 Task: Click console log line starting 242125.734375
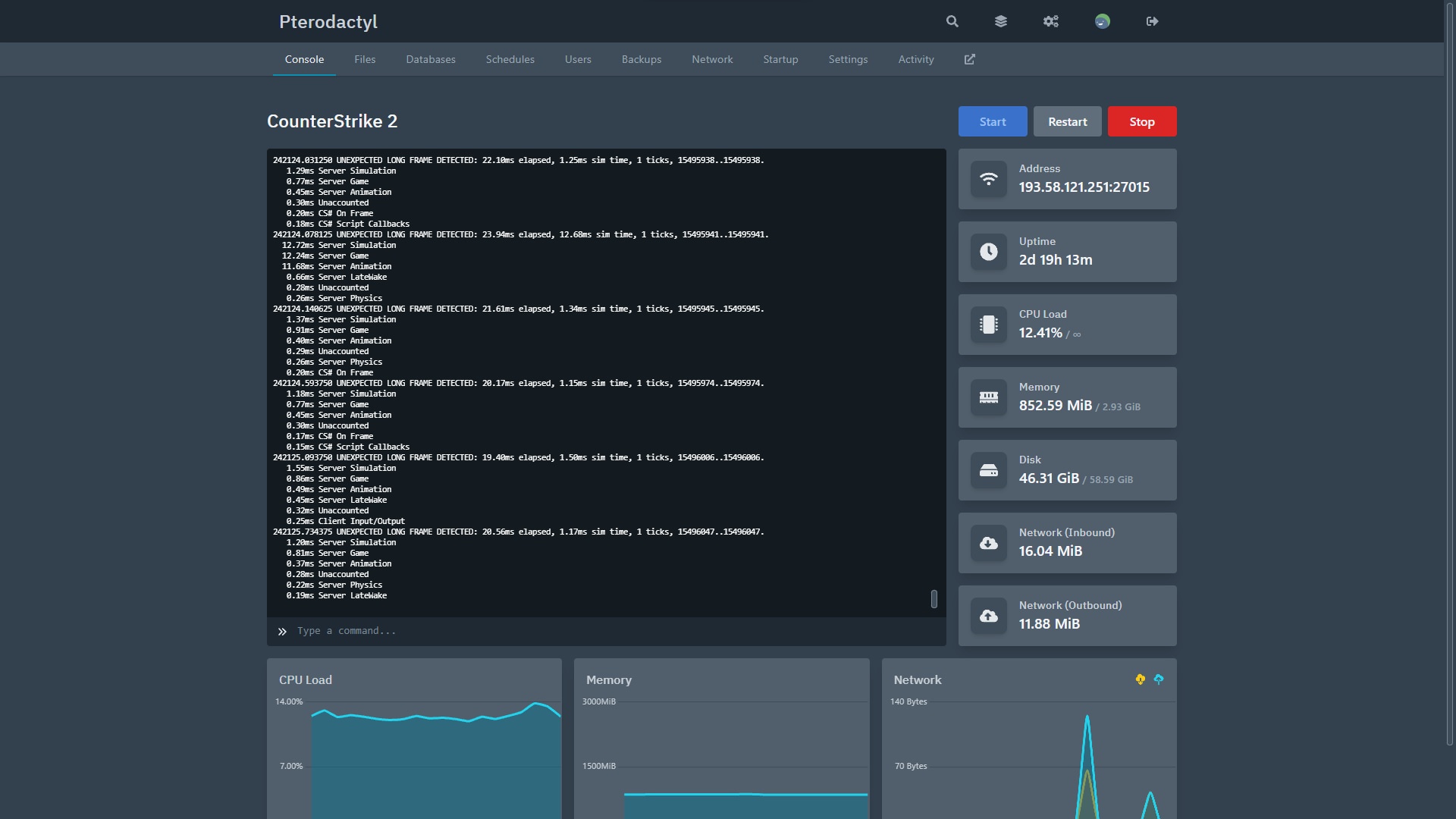(519, 532)
